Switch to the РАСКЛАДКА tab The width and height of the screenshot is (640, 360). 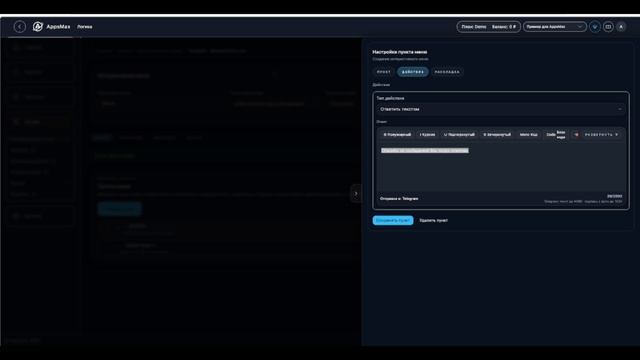click(447, 72)
